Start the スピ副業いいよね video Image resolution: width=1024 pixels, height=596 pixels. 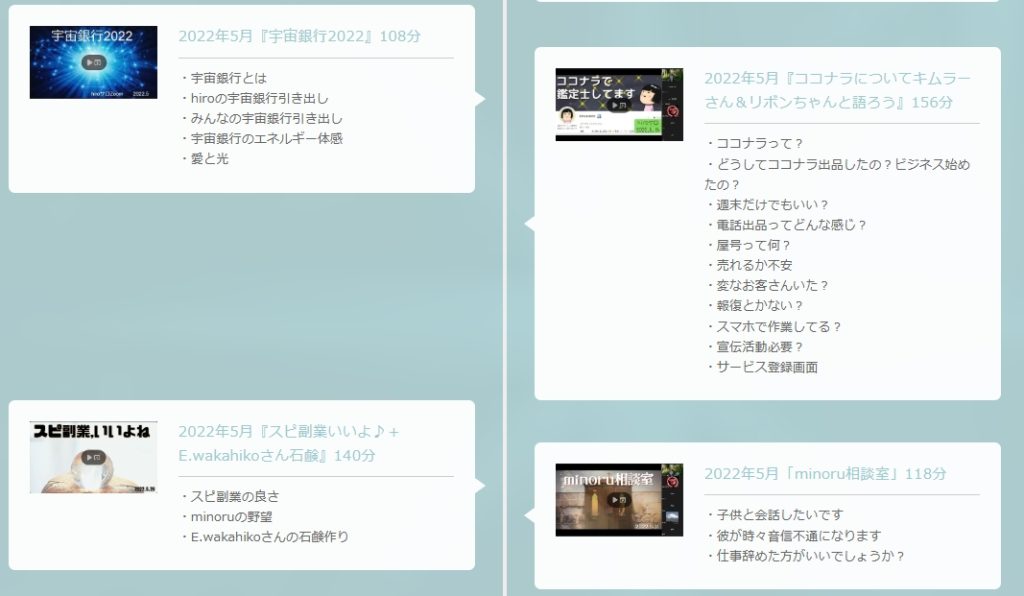point(93,457)
